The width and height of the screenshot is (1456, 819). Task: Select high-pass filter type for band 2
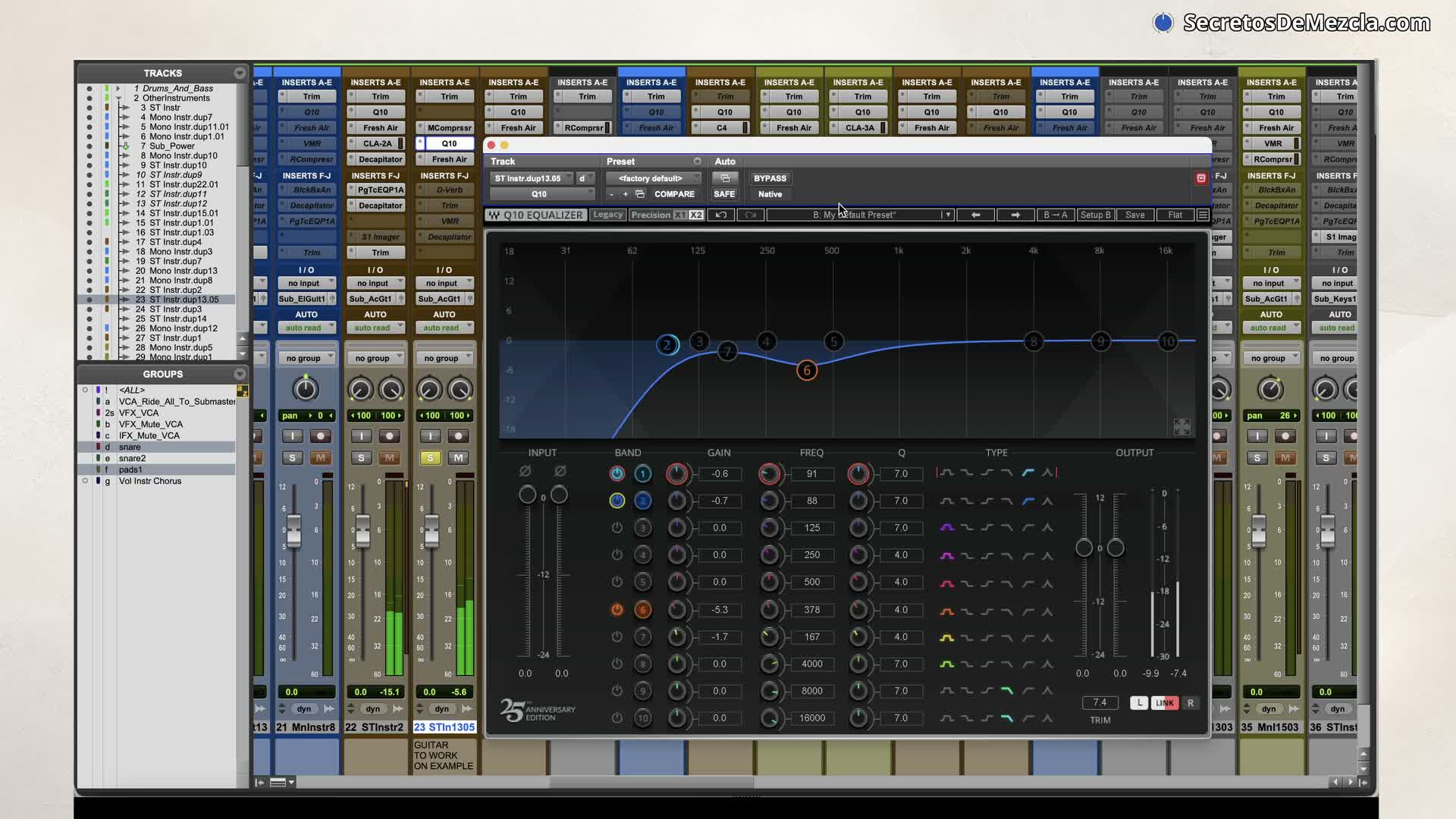(x=1028, y=500)
